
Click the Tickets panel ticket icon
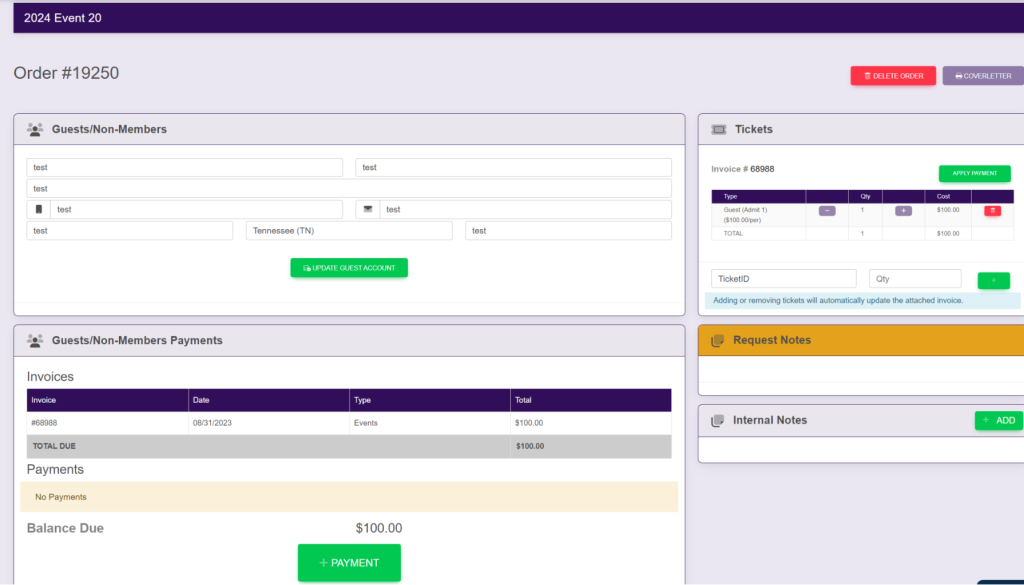[x=718, y=129]
